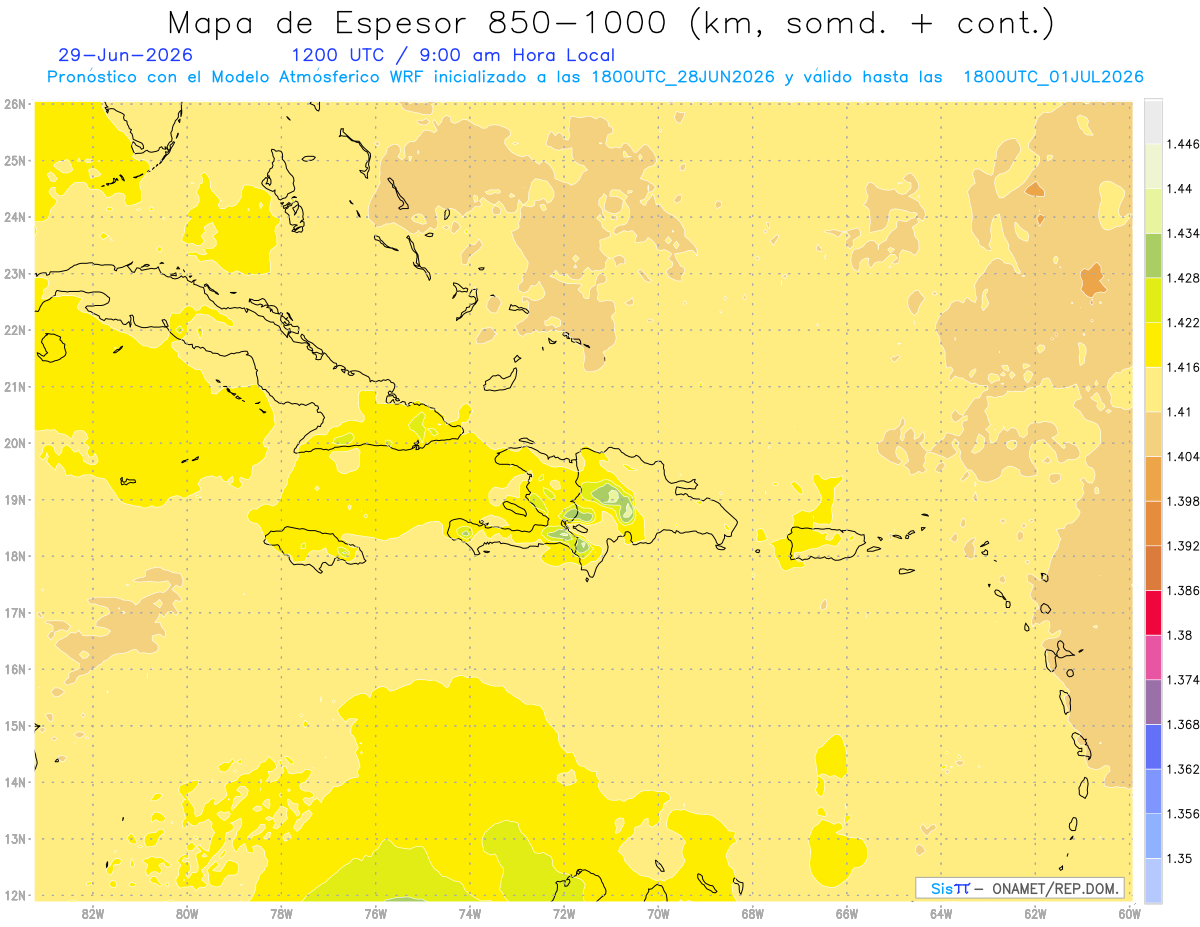Click the legend value 1.386

coord(1182,590)
